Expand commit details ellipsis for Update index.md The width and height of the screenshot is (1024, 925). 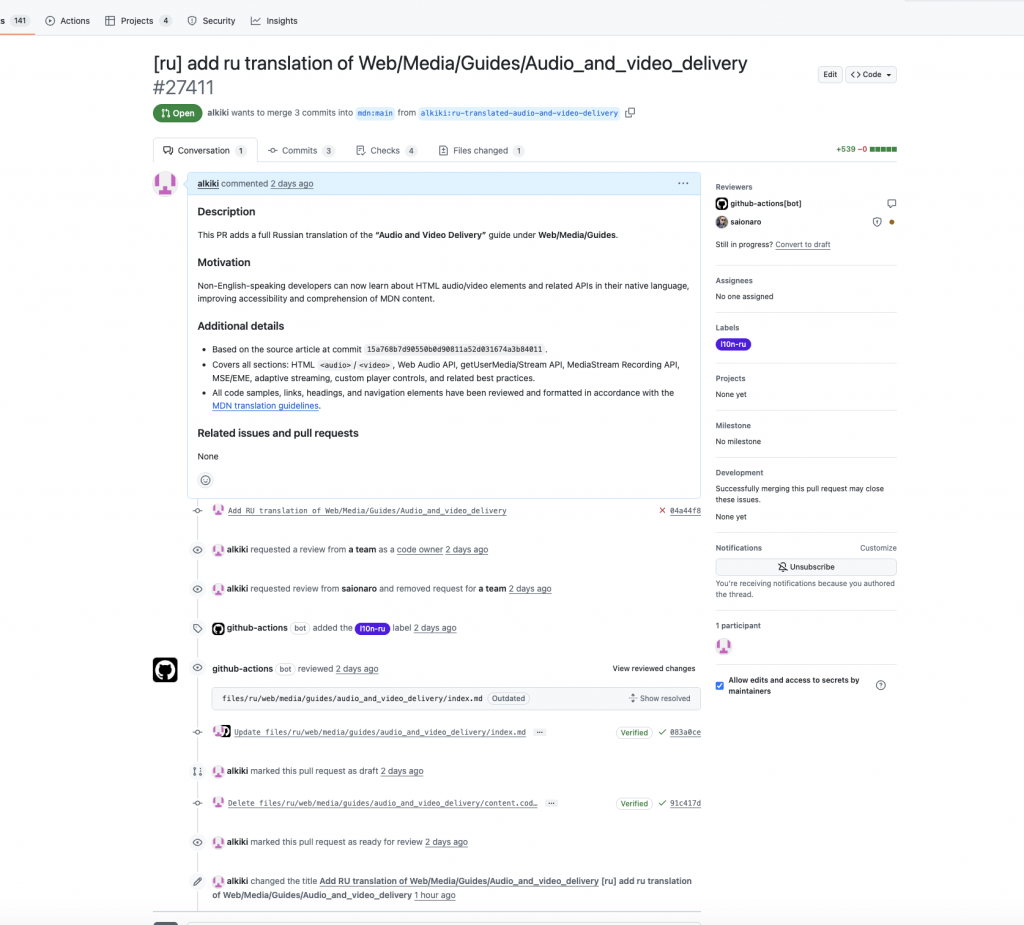tap(540, 733)
